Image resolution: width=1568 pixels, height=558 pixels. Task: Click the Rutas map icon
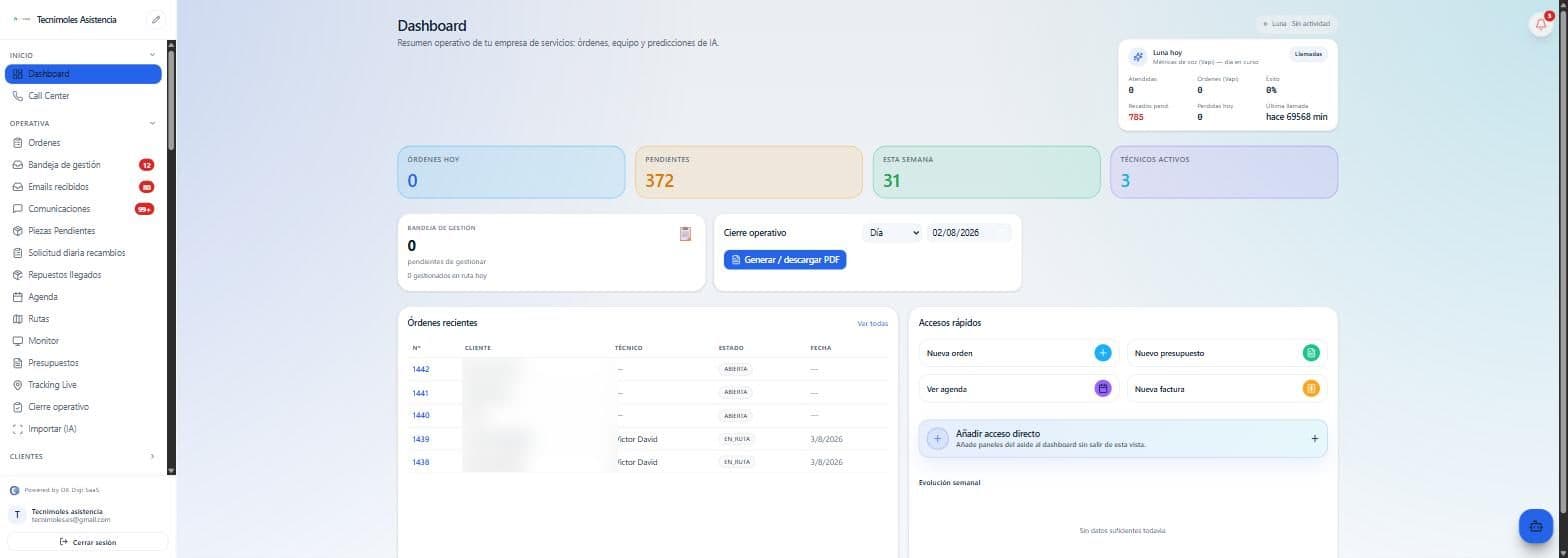click(18, 319)
